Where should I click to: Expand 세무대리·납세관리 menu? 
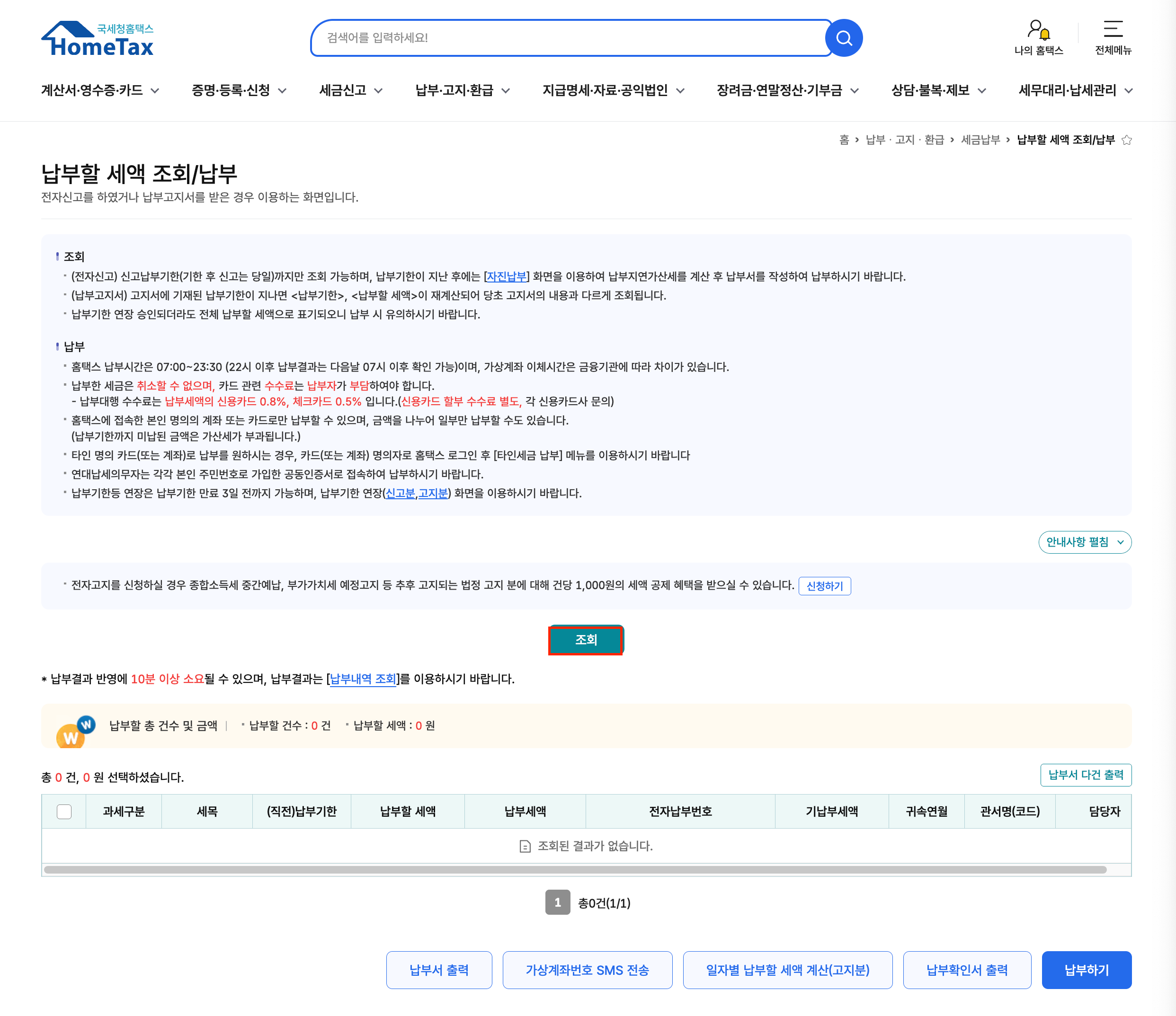click(x=1076, y=90)
